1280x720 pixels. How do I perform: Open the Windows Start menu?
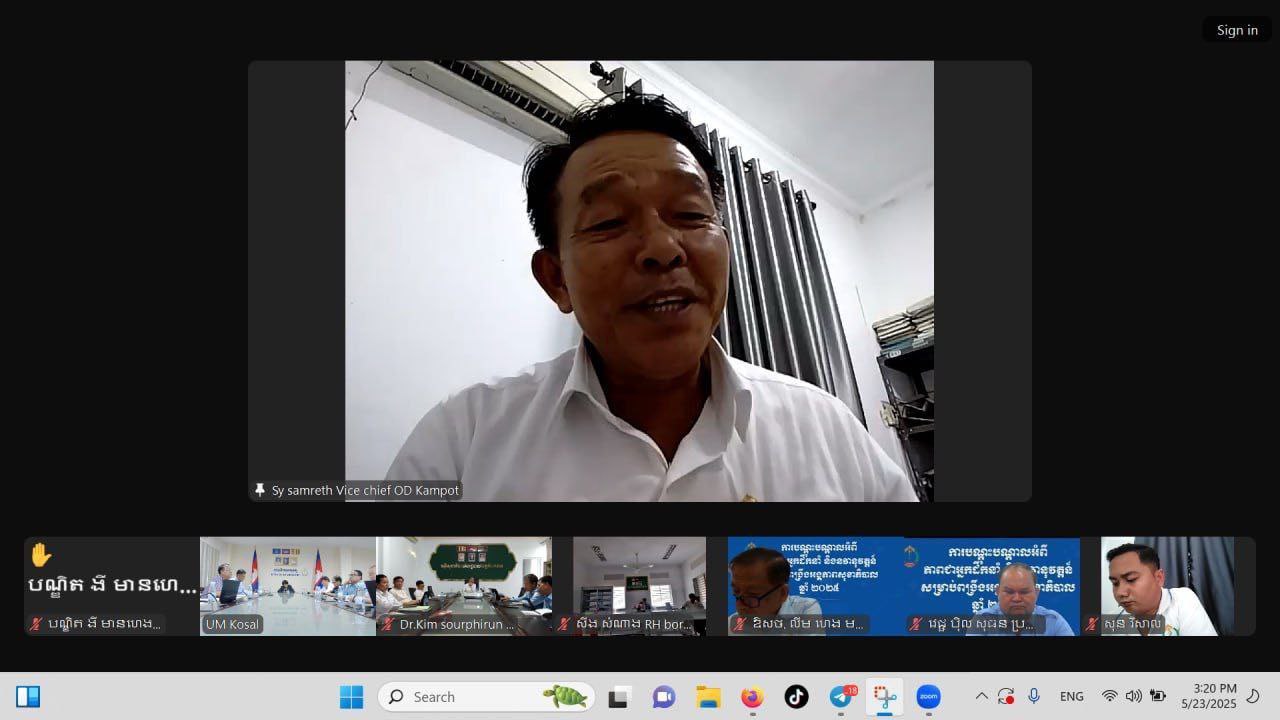[x=352, y=697]
